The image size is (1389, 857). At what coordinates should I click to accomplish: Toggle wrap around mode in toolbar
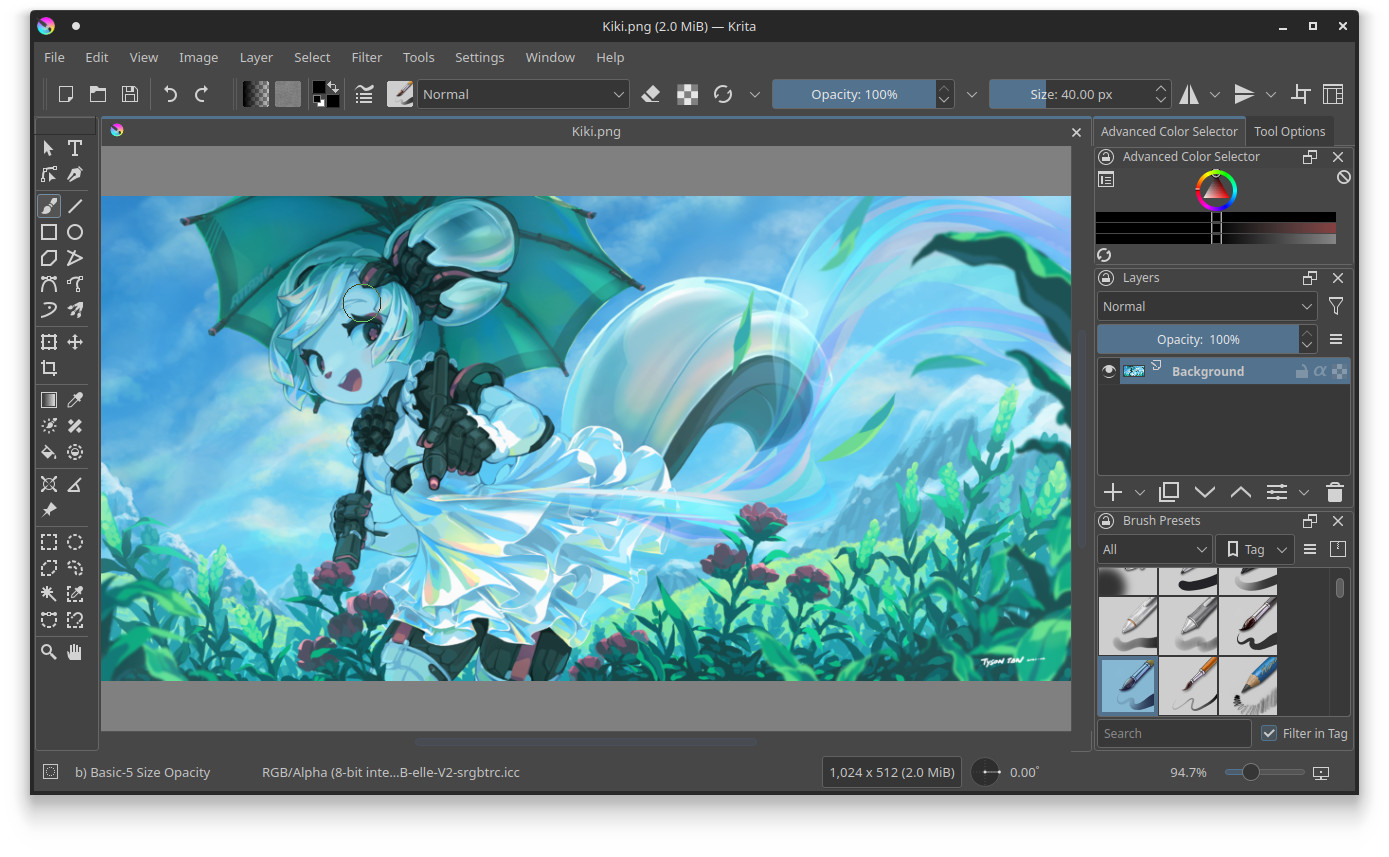coord(1301,94)
